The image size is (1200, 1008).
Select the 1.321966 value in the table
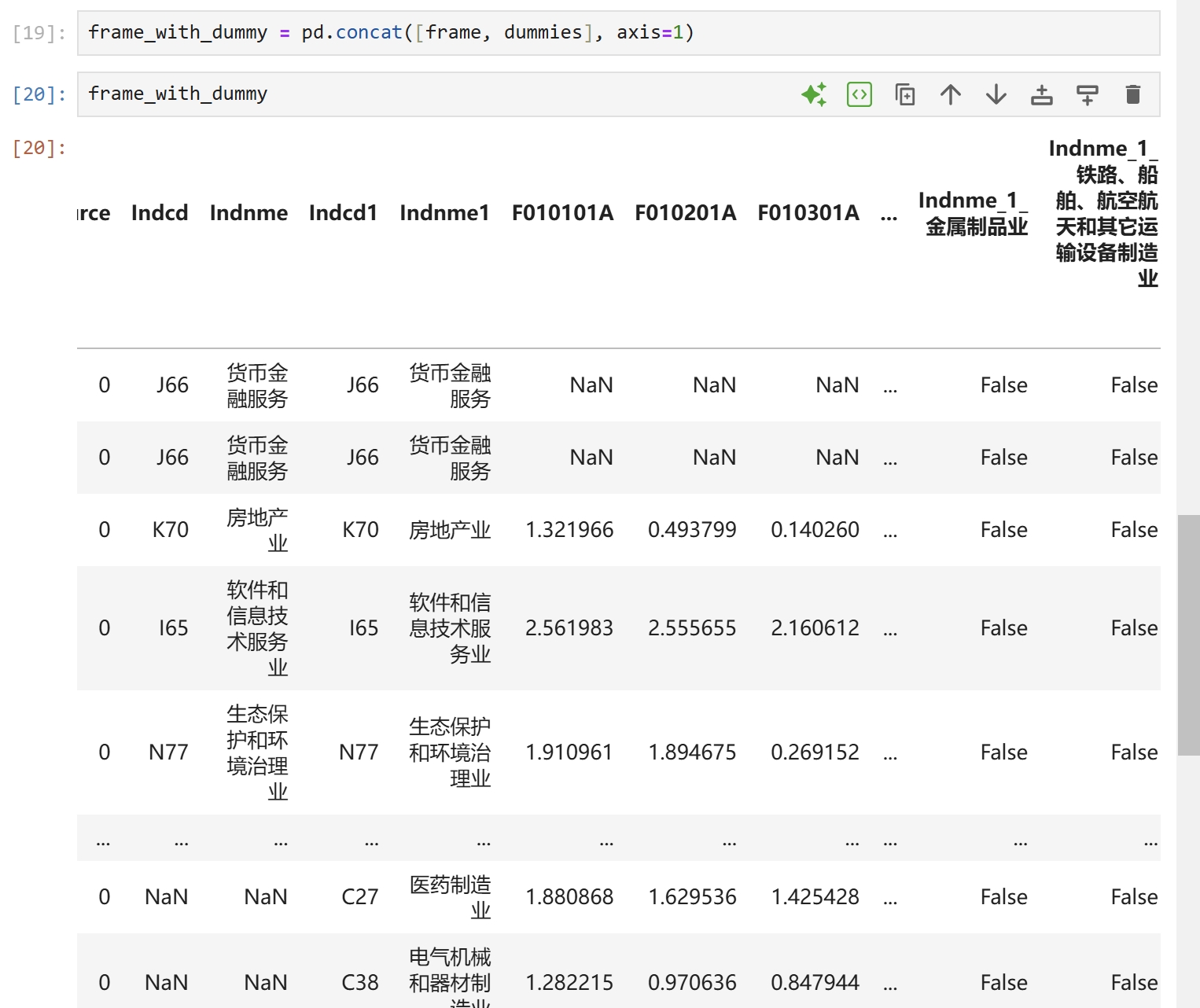tap(569, 530)
